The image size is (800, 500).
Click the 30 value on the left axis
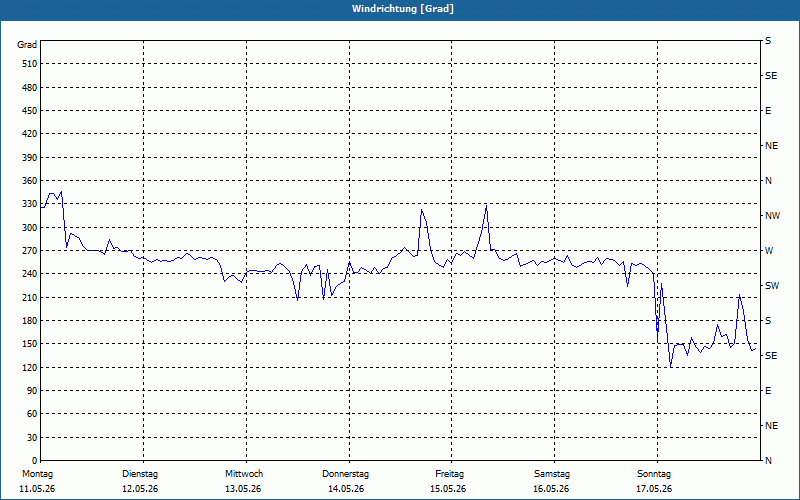32,437
